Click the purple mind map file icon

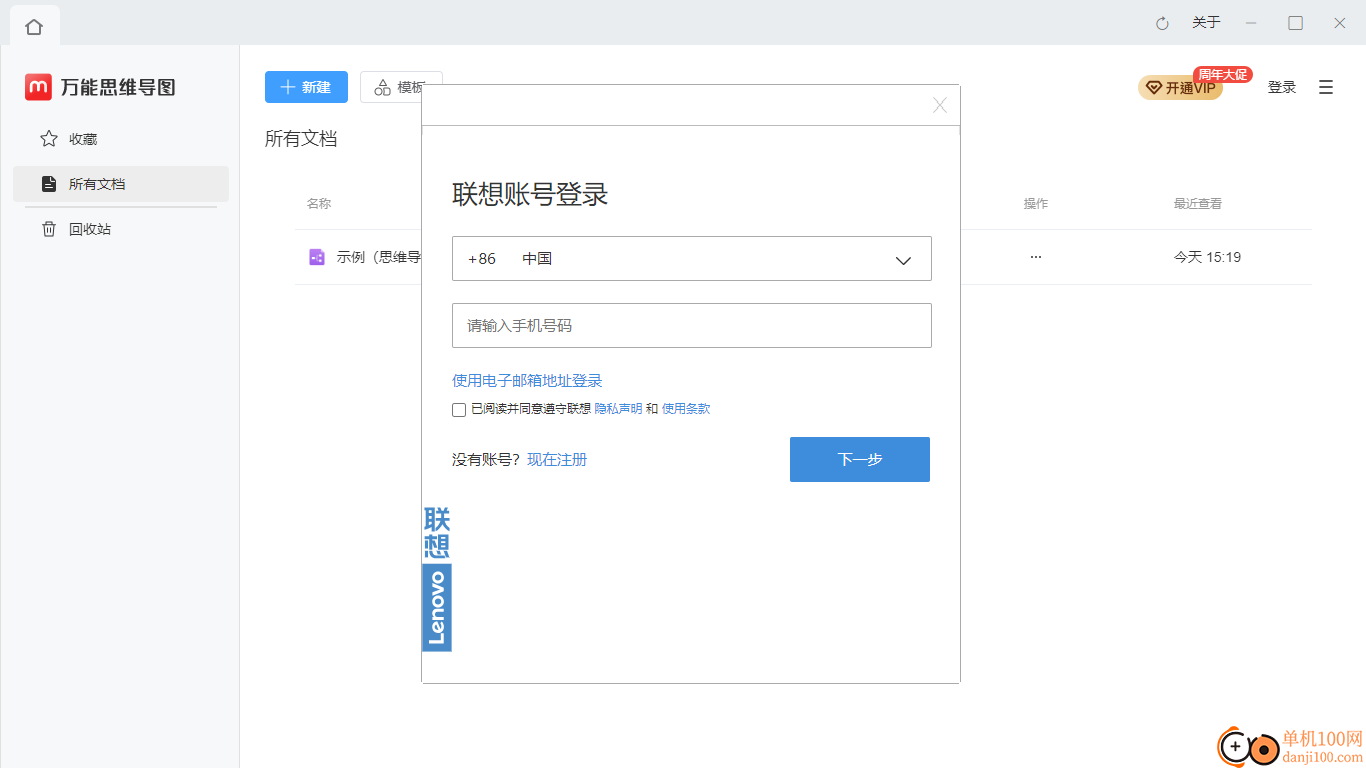coord(317,257)
